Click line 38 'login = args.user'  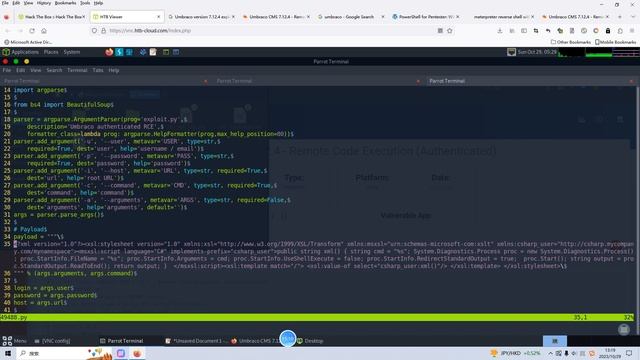coord(44,288)
